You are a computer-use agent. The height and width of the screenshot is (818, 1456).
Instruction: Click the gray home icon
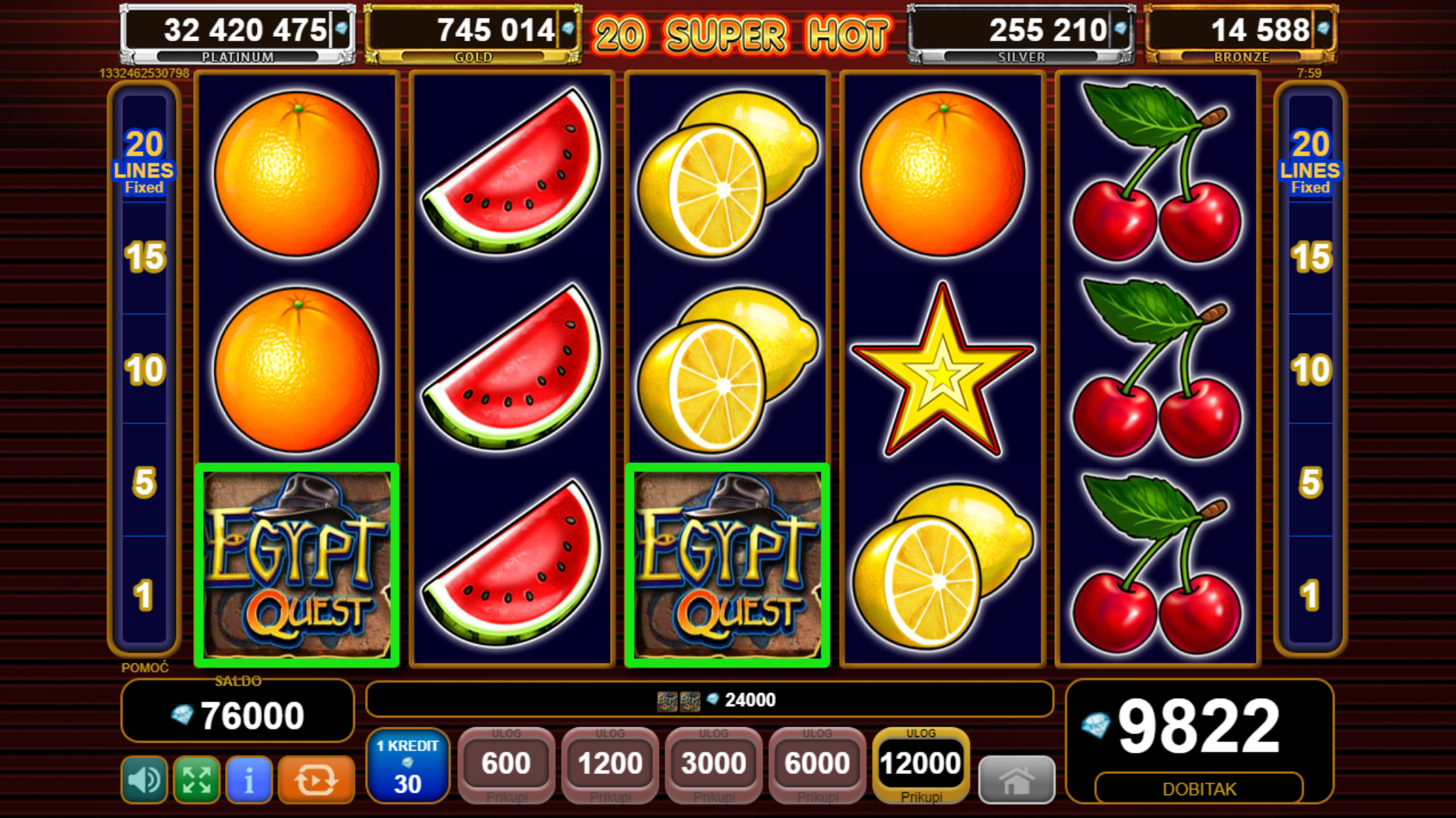1017,780
